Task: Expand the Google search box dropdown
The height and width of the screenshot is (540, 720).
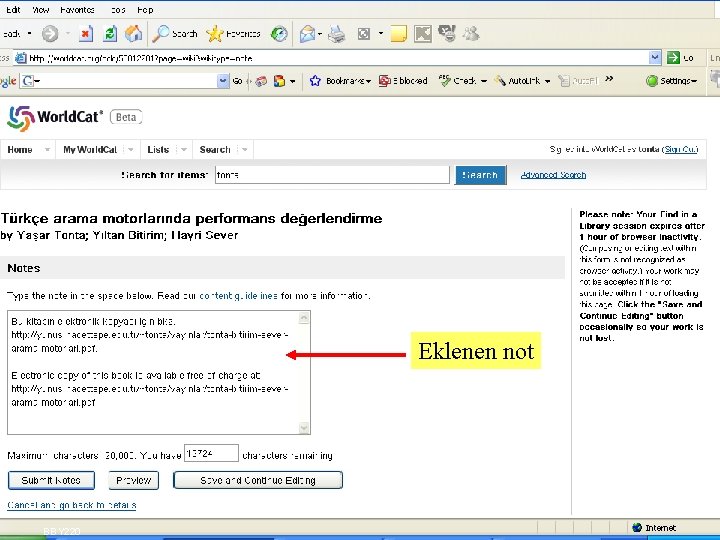Action: pos(223,81)
